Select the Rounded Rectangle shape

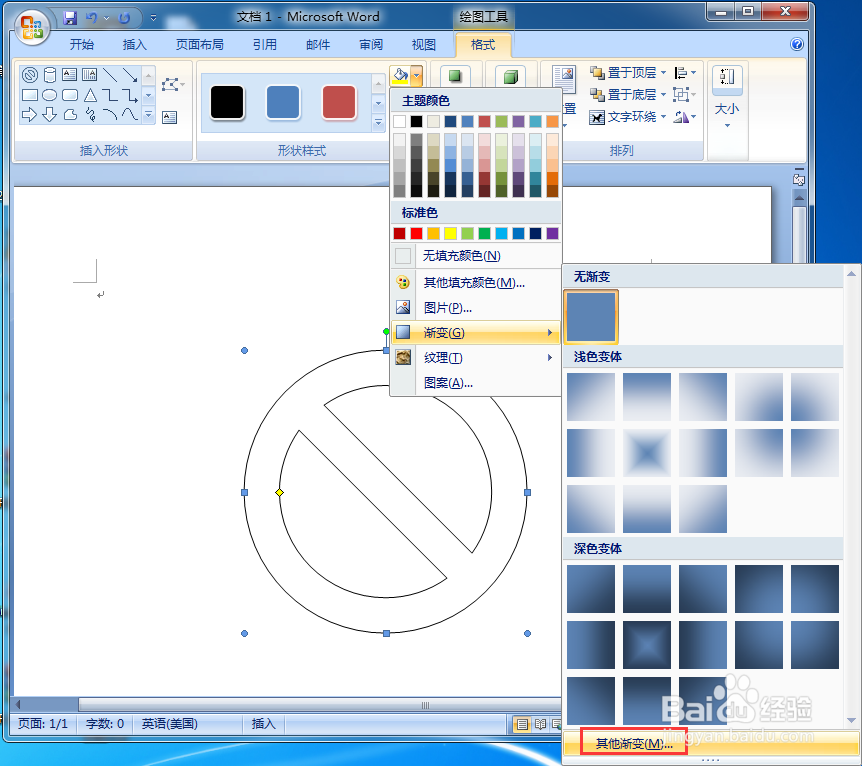(70, 95)
